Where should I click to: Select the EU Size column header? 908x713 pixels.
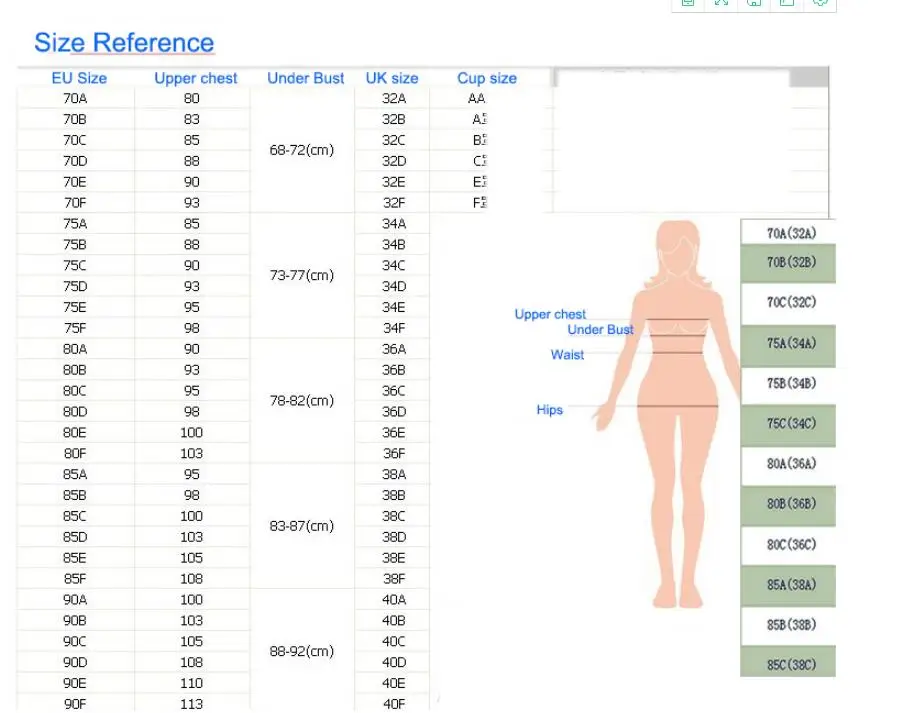(x=79, y=78)
